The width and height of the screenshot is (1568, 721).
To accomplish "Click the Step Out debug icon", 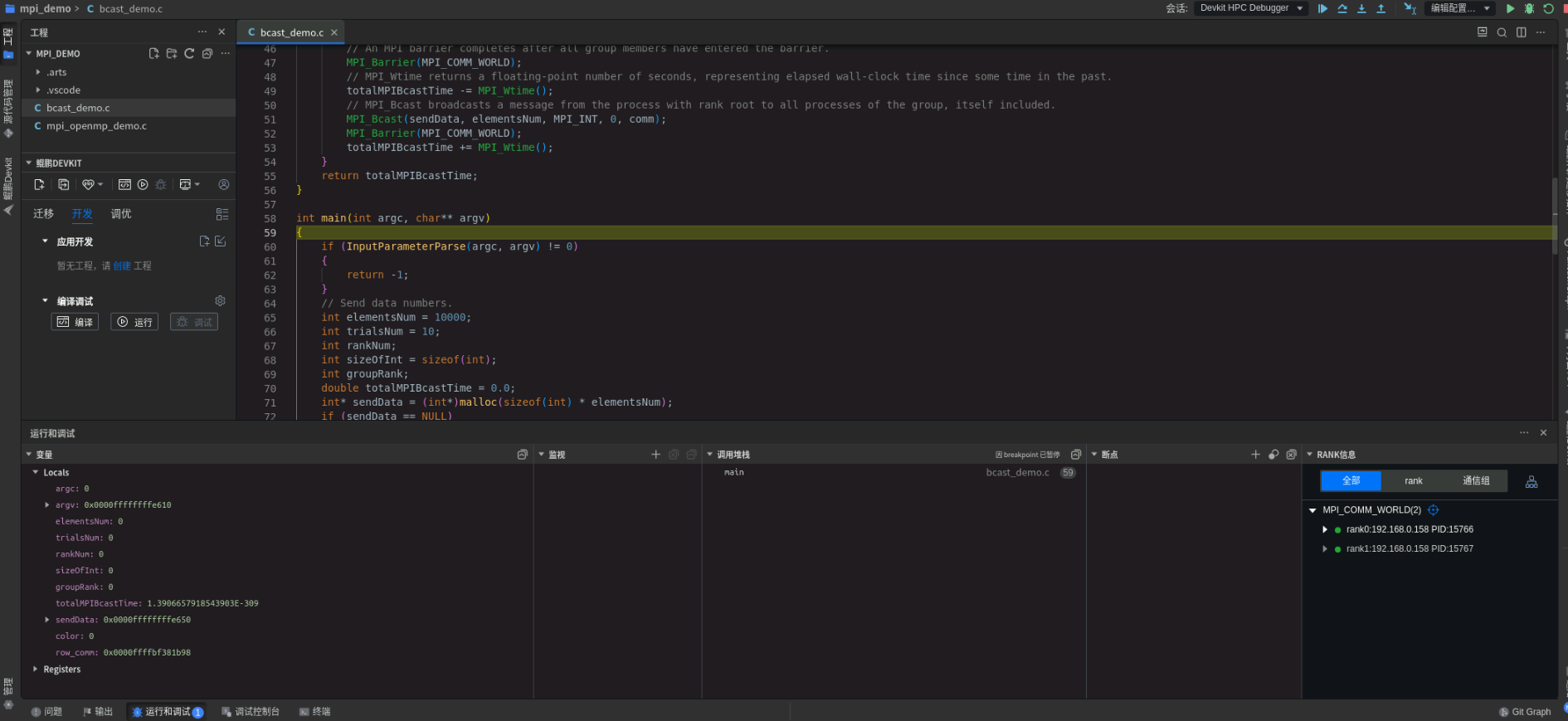I will (1381, 8).
